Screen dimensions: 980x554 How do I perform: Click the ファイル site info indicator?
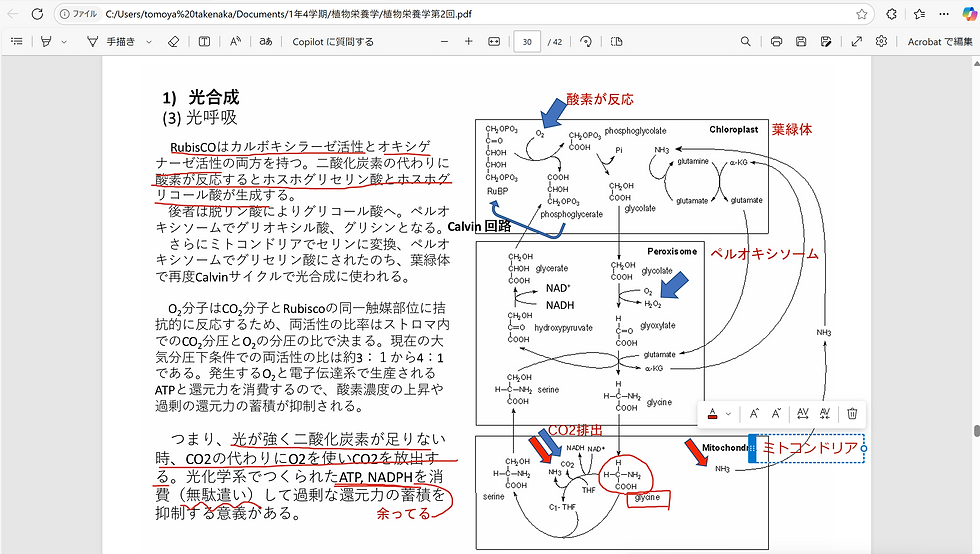(78, 14)
